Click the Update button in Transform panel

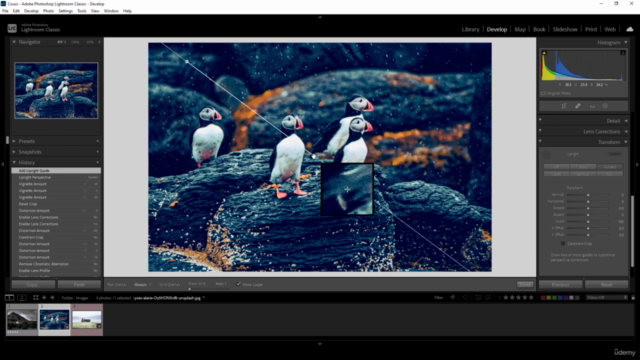click(615, 154)
